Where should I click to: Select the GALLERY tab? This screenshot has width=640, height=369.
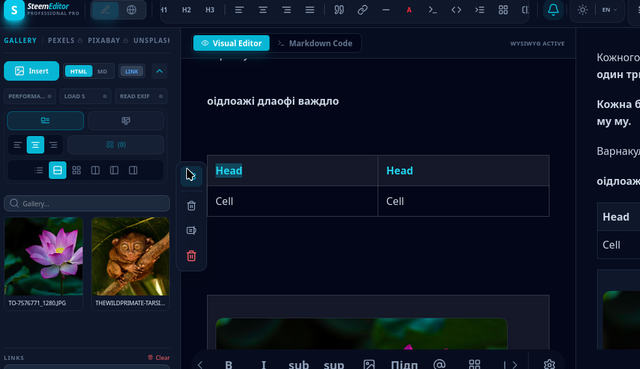point(20,40)
